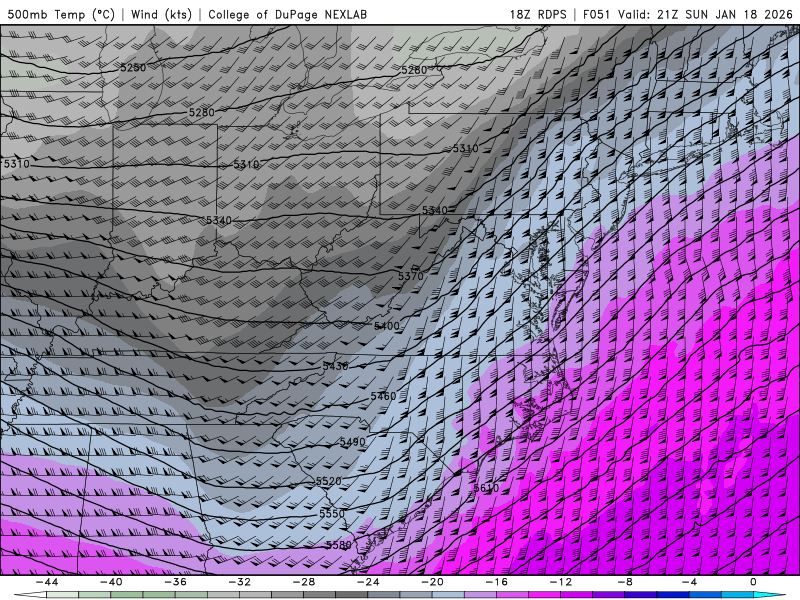Screen dimensions: 800x600
Task: Select the 5400 height contour label
Action: pos(387,326)
